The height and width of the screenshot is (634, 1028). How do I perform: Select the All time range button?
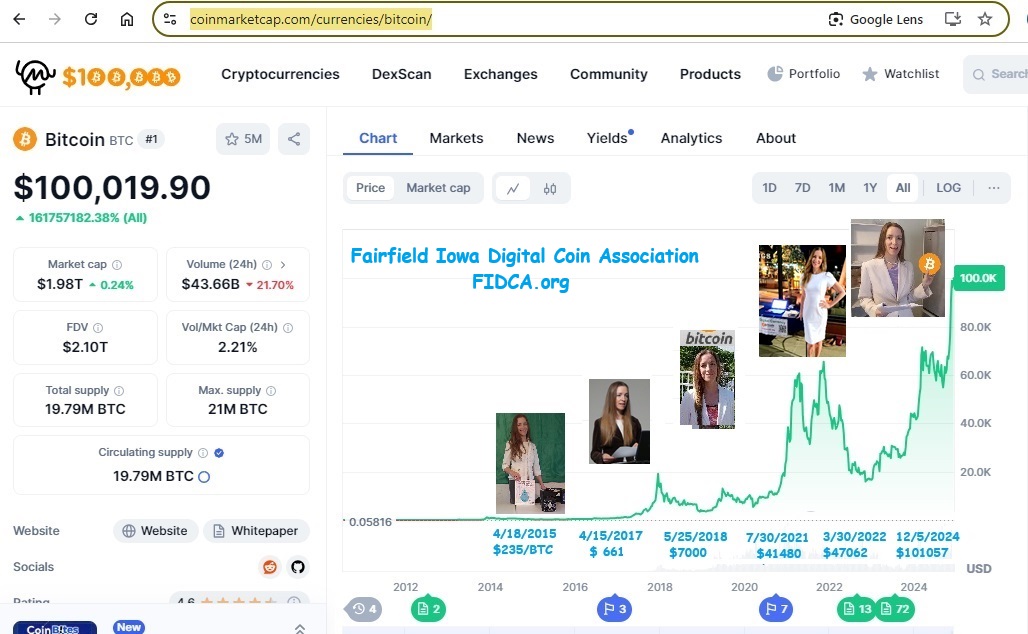pos(903,188)
